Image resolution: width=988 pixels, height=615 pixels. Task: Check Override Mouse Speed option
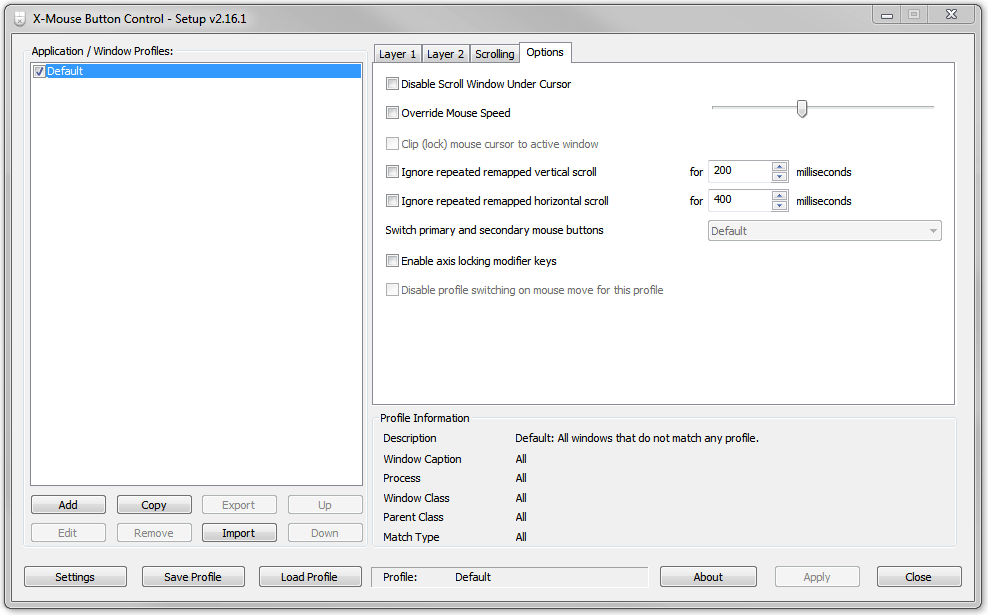(392, 113)
